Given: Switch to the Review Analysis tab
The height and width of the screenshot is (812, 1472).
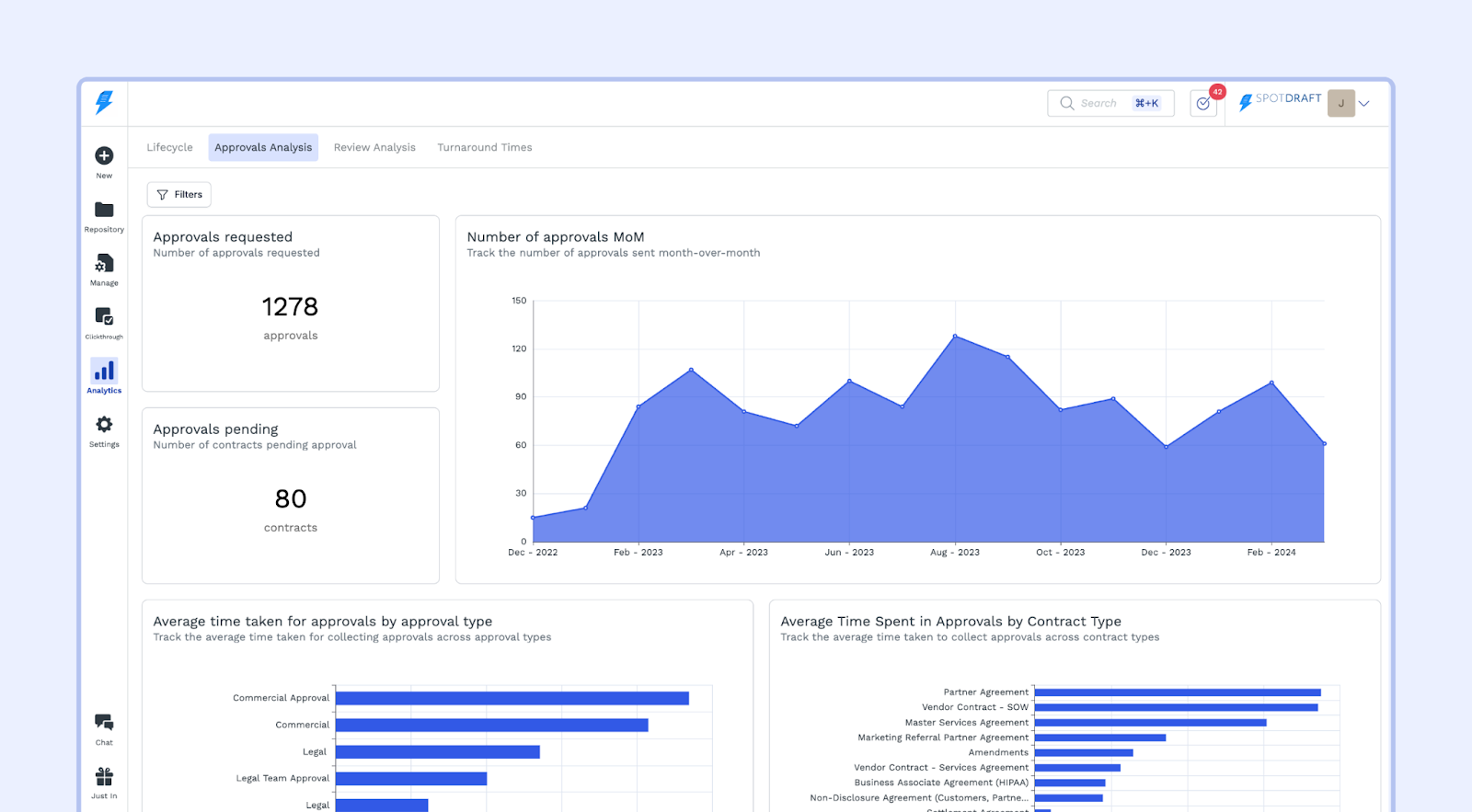Looking at the screenshot, I should pos(374,147).
